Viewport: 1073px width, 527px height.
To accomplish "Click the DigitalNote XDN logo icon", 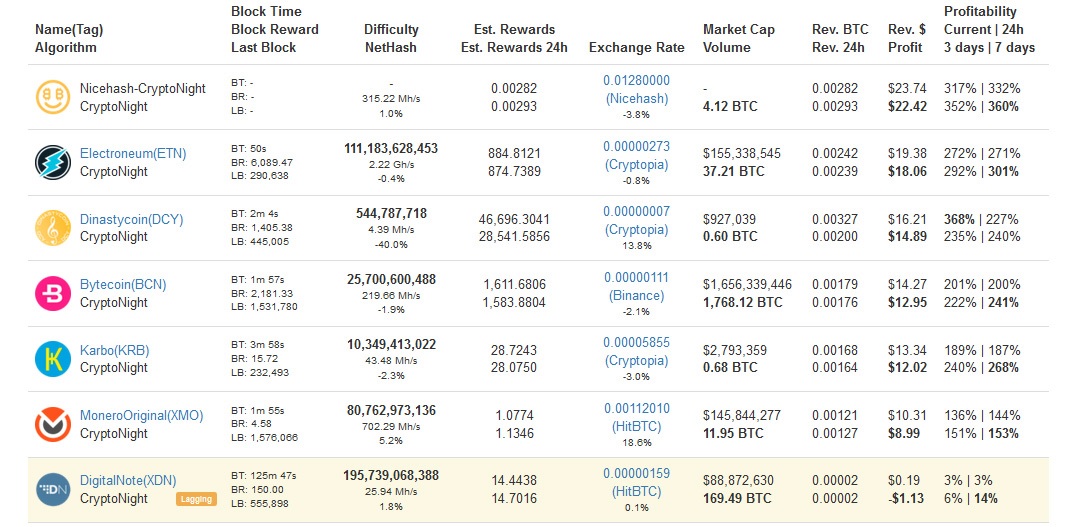I will pyautogui.click(x=52, y=489).
